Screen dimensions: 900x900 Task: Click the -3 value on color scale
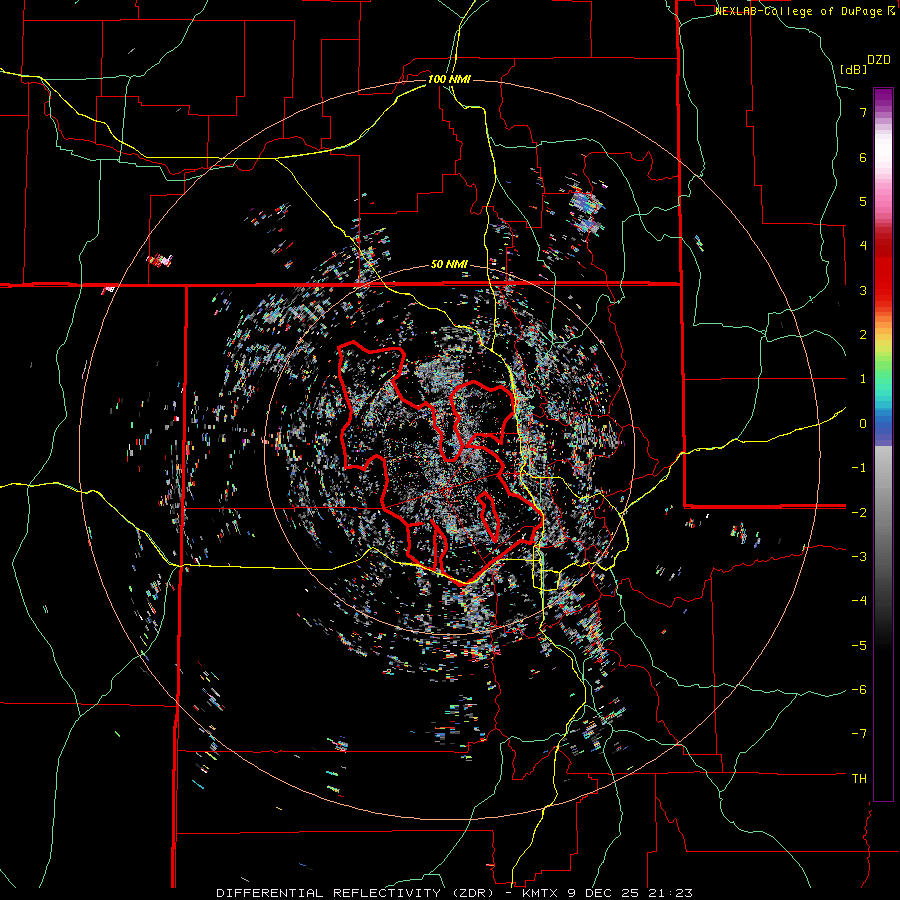pos(859,557)
